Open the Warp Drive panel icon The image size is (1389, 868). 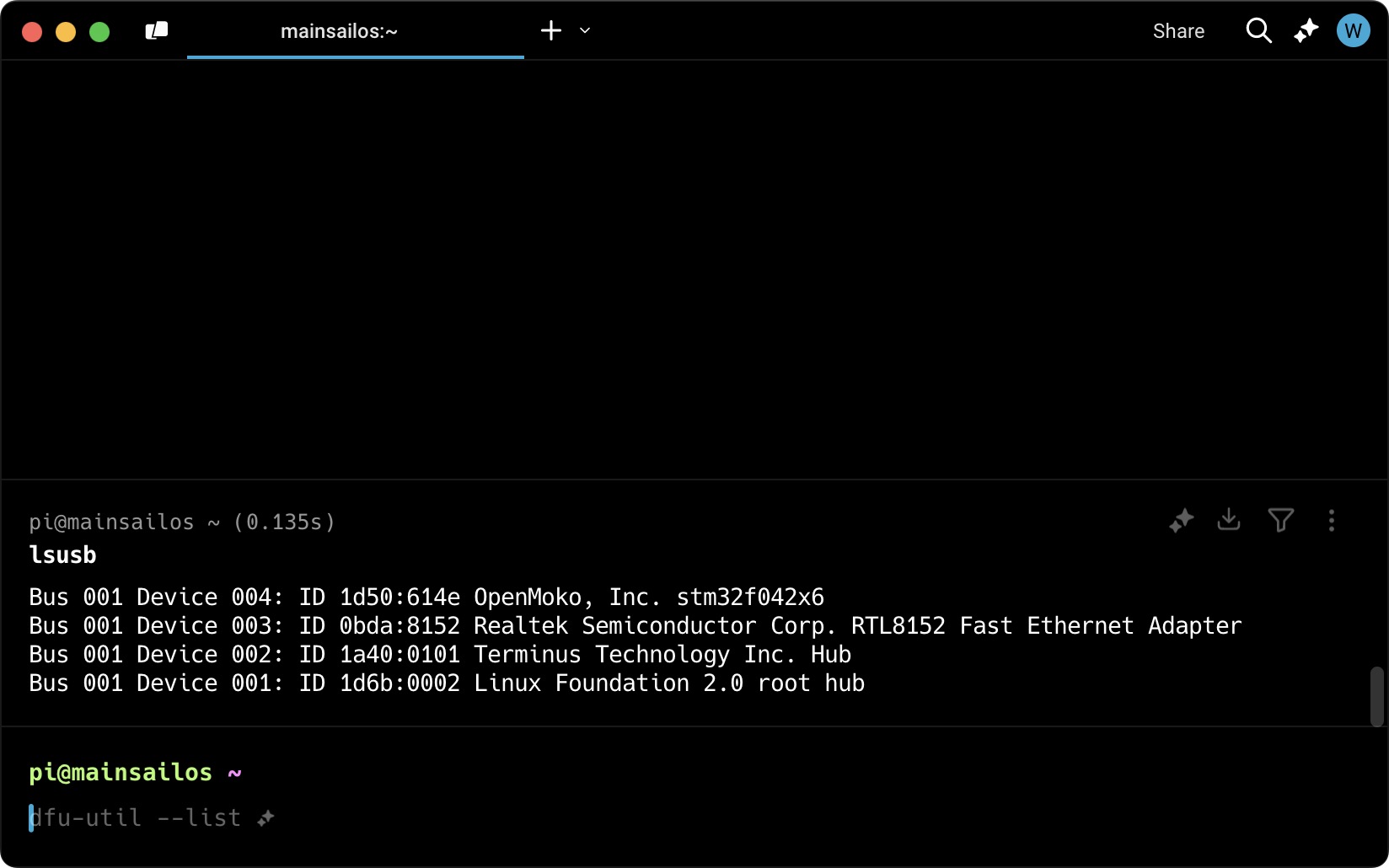(x=157, y=31)
